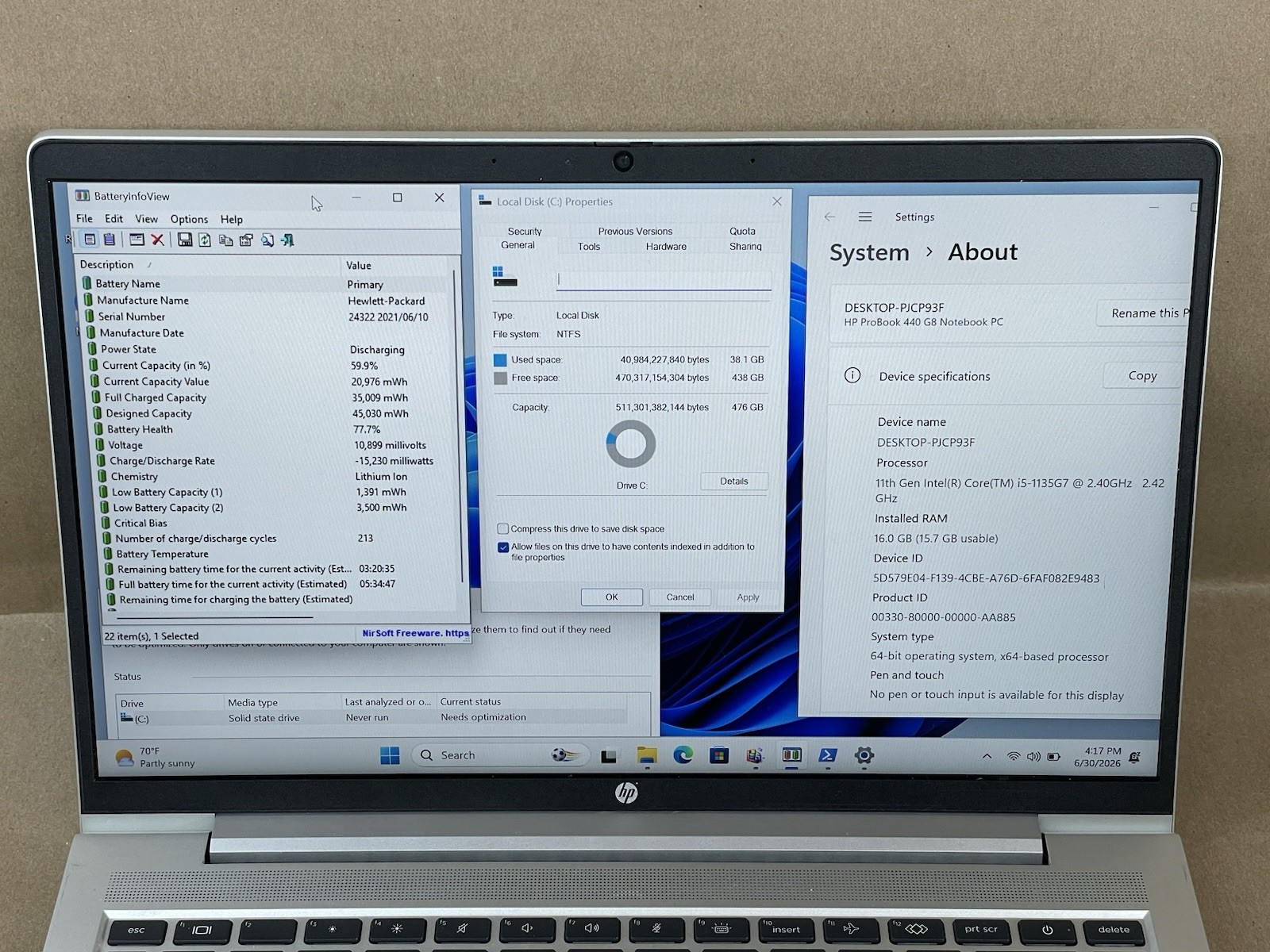The width and height of the screenshot is (1270, 952).
Task: Click the floppy disk save icon in BatteryInfoView
Action: click(x=185, y=240)
